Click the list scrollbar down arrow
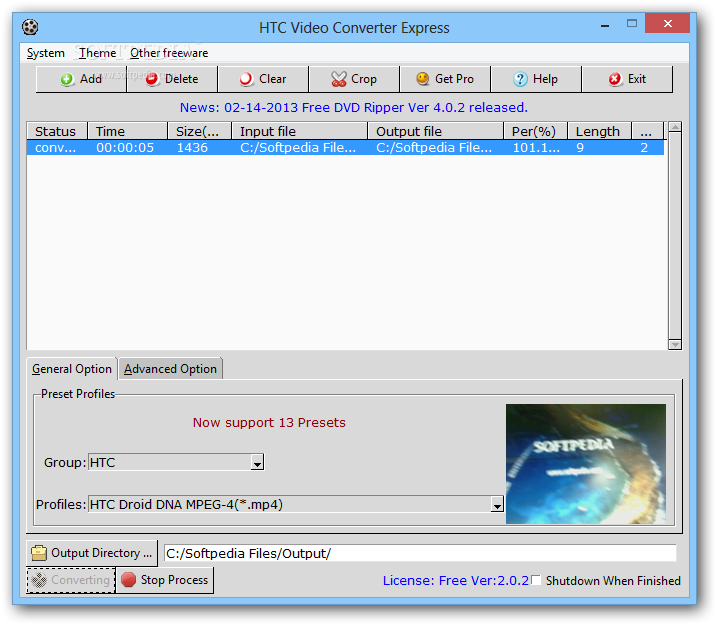The width and height of the screenshot is (717, 625). [674, 344]
